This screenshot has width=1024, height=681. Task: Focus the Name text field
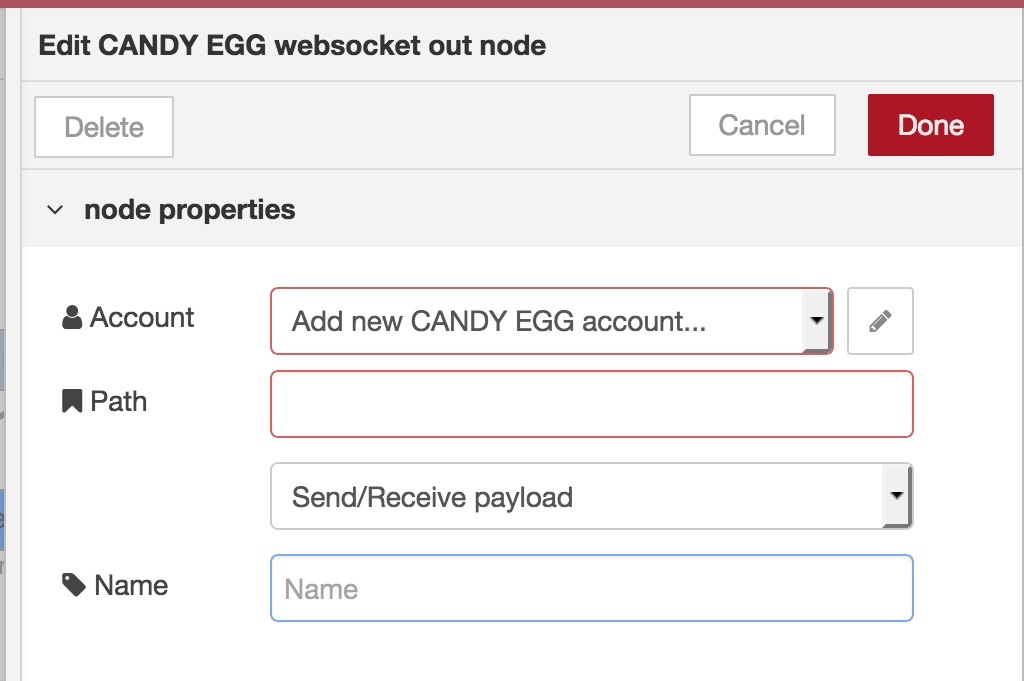(591, 588)
